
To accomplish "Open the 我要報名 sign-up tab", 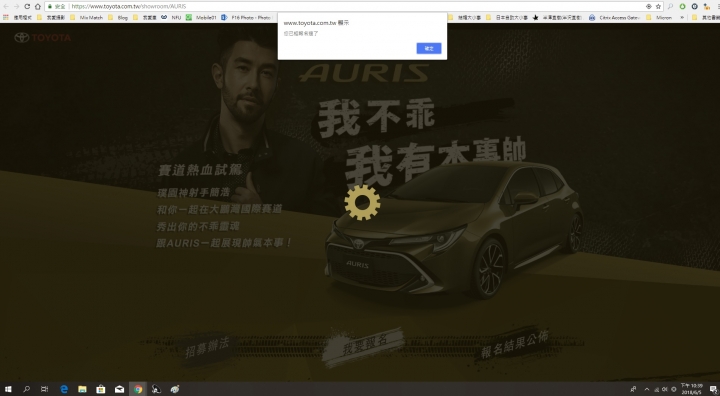I will click(365, 344).
